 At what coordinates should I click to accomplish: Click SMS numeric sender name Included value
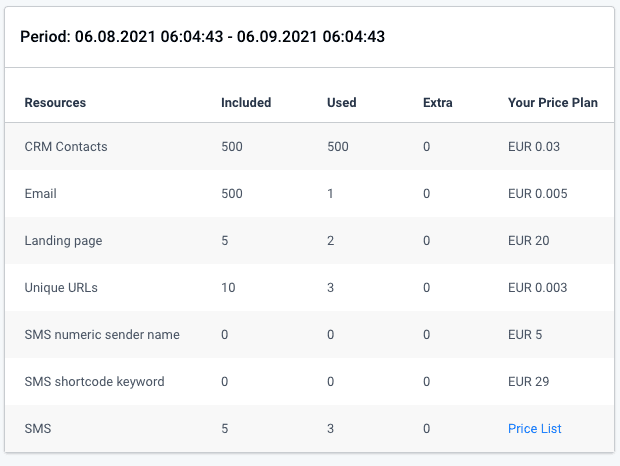(x=225, y=335)
